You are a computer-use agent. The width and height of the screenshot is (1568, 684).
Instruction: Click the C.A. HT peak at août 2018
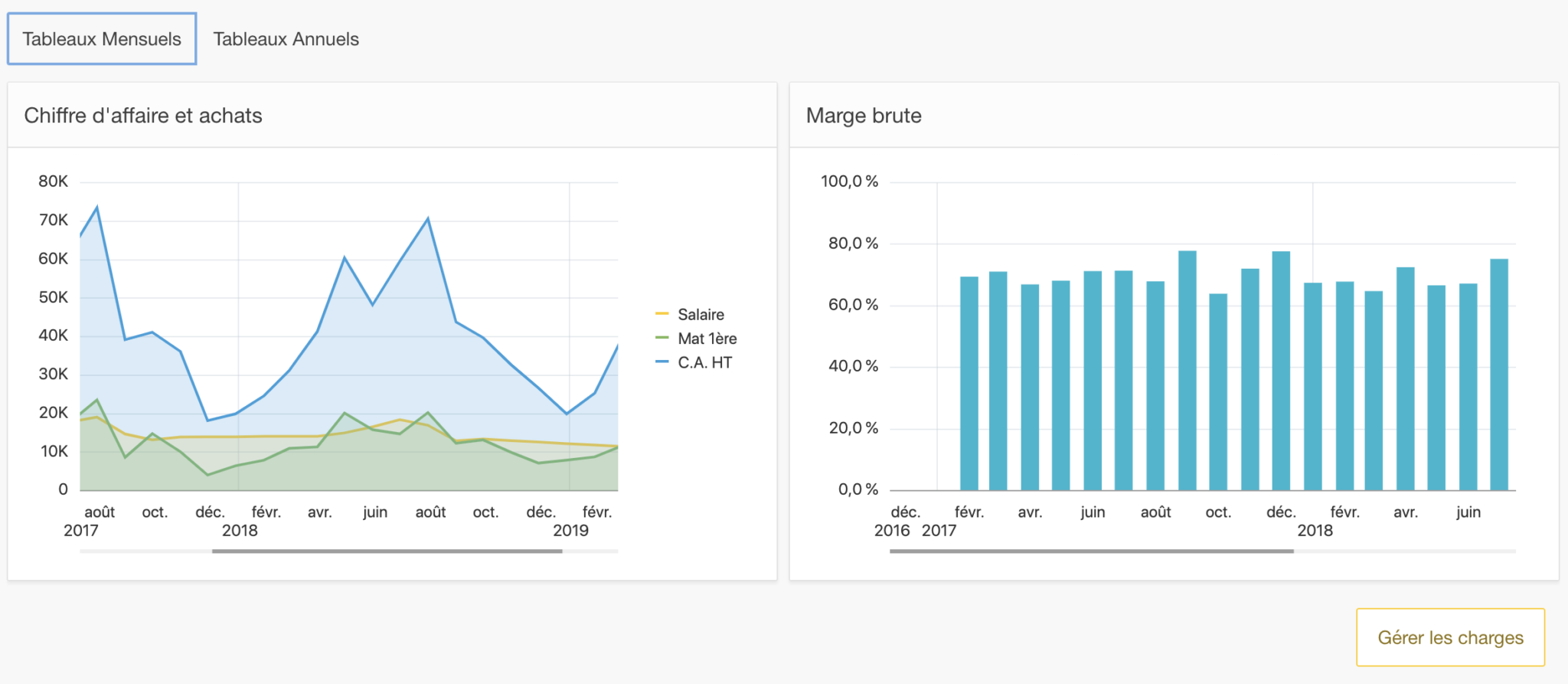coord(427,219)
